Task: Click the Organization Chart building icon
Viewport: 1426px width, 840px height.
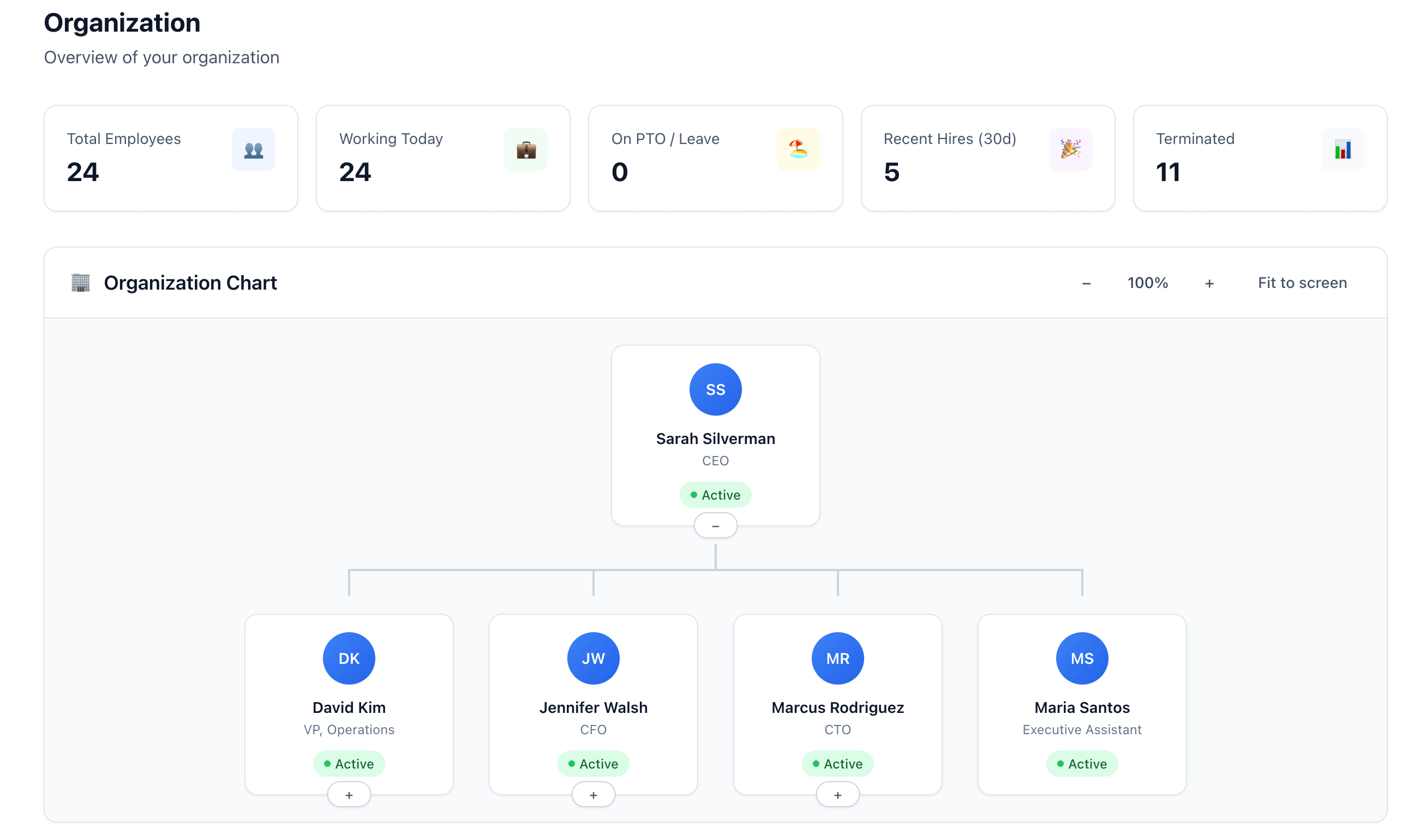Action: [80, 283]
